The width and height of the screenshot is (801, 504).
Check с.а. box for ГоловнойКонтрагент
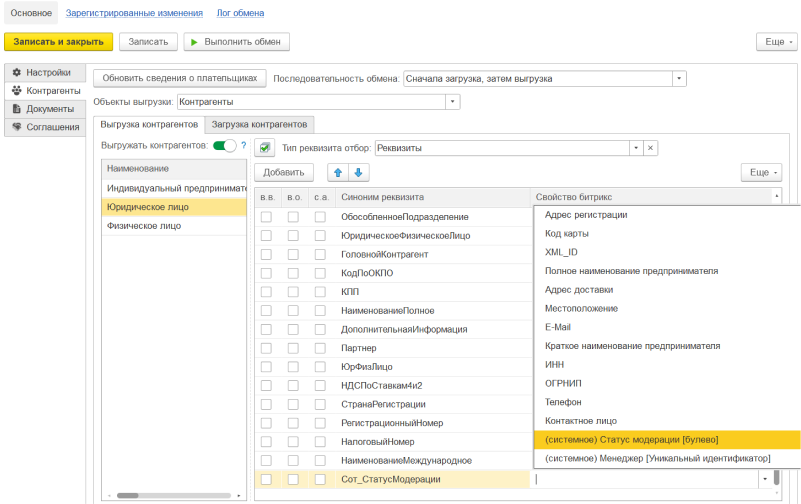[x=320, y=254]
